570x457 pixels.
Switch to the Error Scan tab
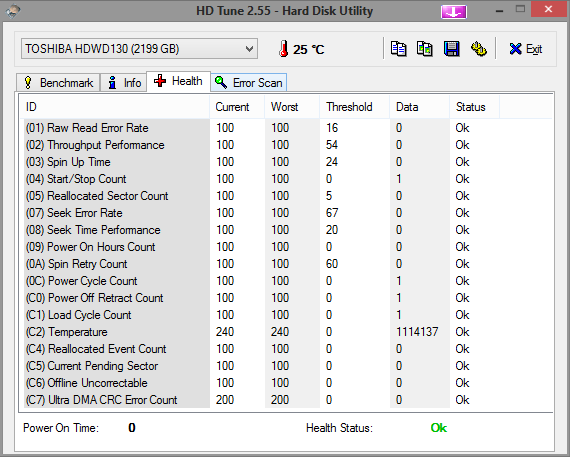coord(249,83)
